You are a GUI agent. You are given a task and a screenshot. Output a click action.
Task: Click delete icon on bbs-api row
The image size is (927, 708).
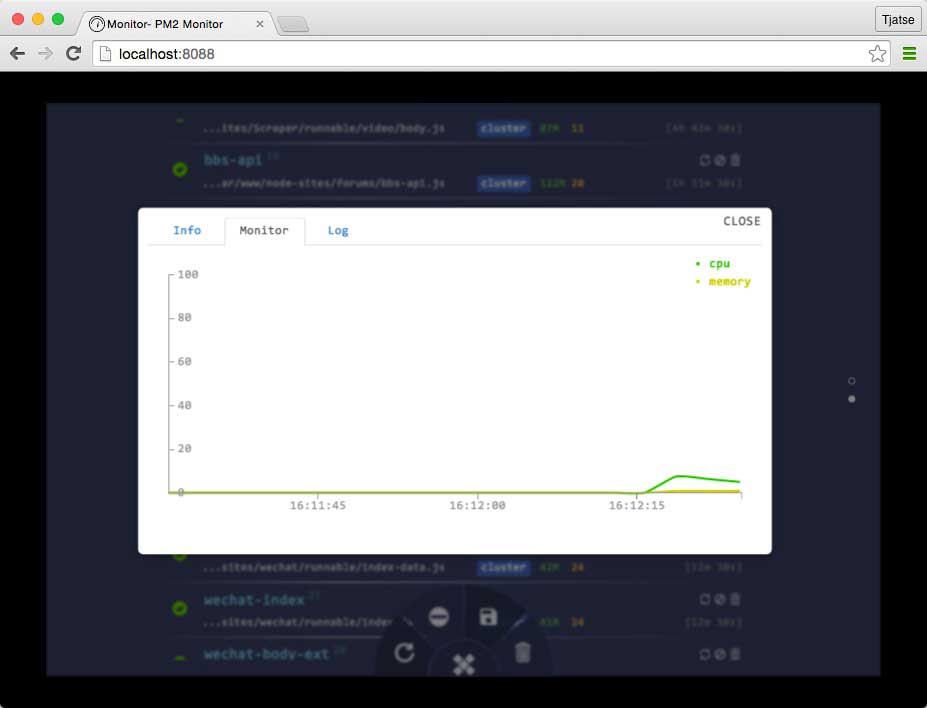[735, 160]
